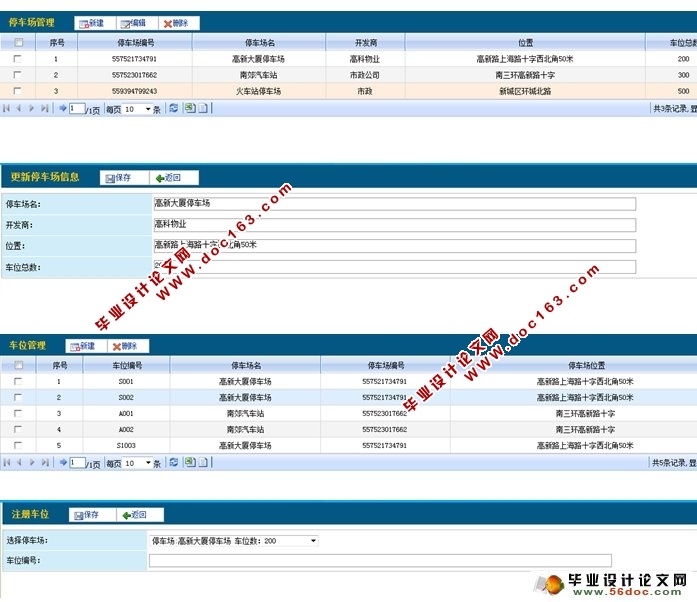
Task: Refresh the parking lot table
Action: (x=174, y=108)
